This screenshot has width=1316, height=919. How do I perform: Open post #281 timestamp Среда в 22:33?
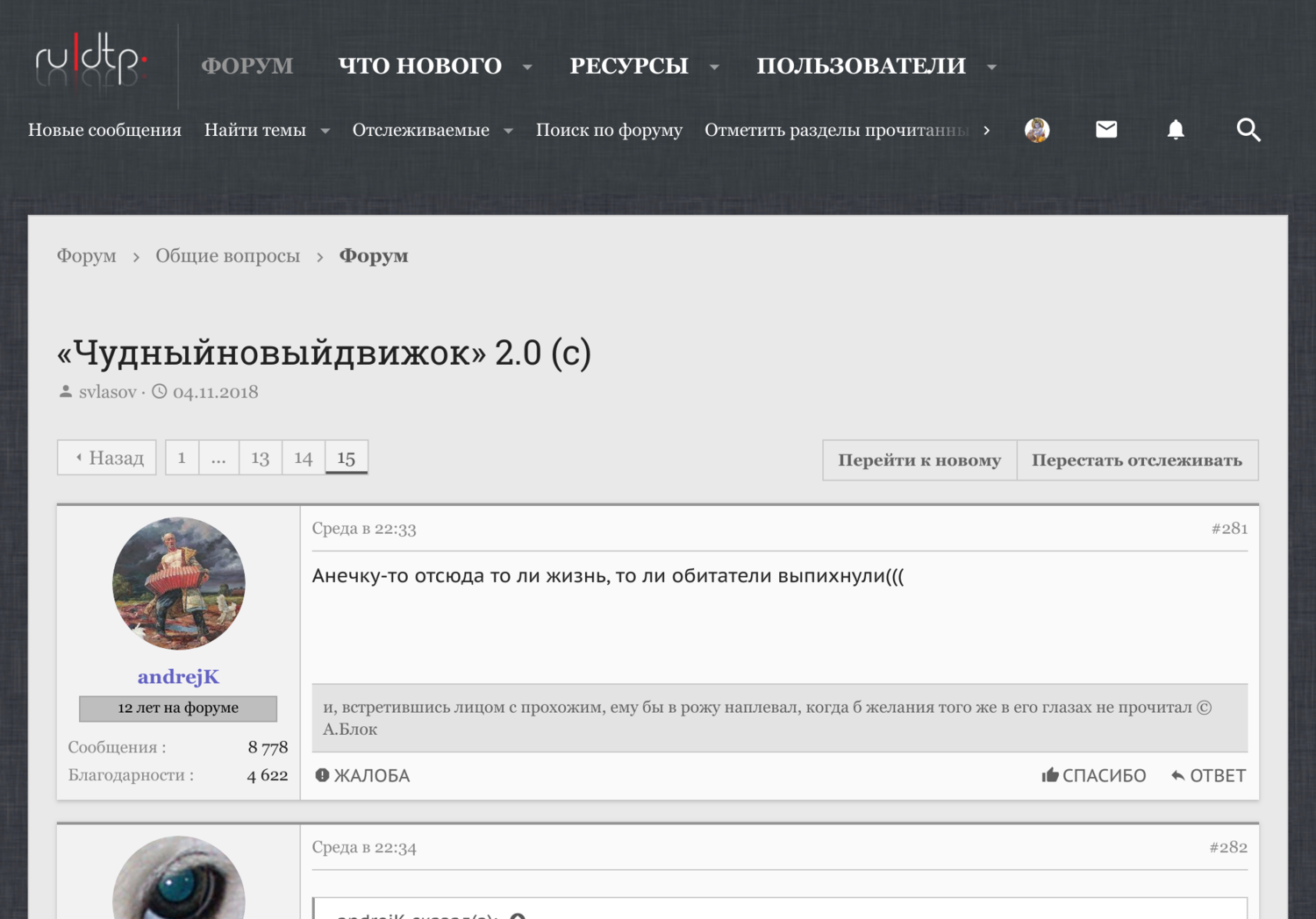click(364, 529)
